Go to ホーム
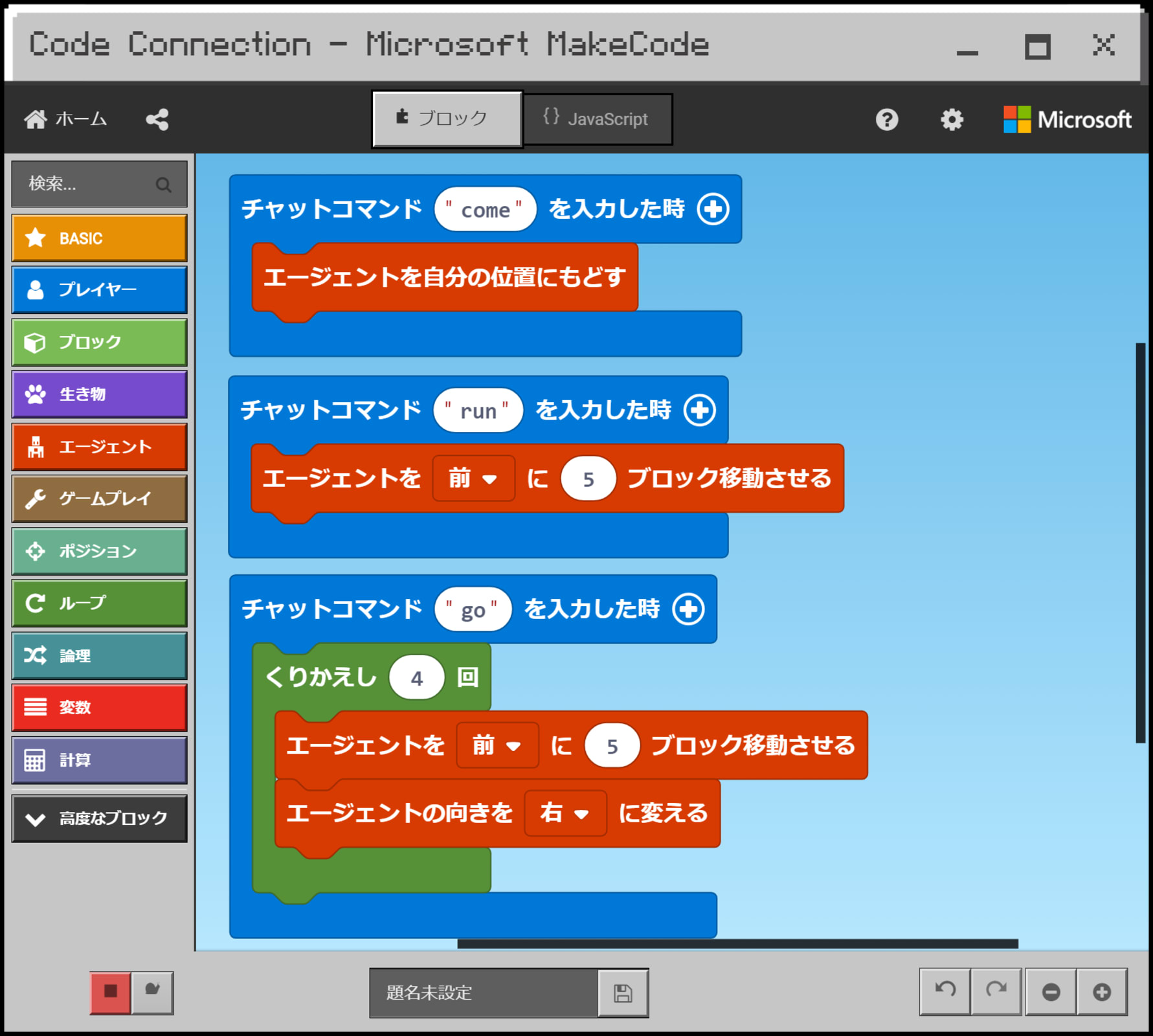Screen dimensions: 1153x1036 pyautogui.click(x=66, y=120)
